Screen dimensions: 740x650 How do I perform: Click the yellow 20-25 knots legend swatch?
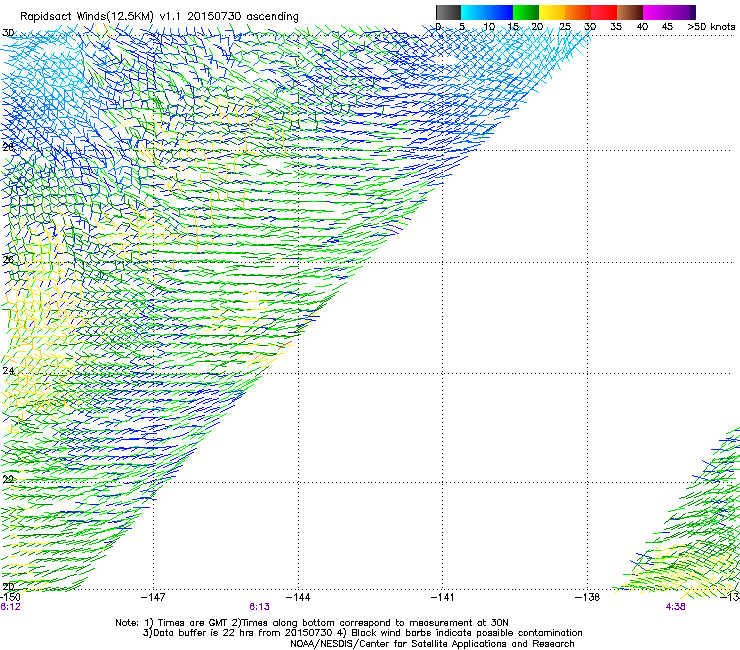pos(552,12)
